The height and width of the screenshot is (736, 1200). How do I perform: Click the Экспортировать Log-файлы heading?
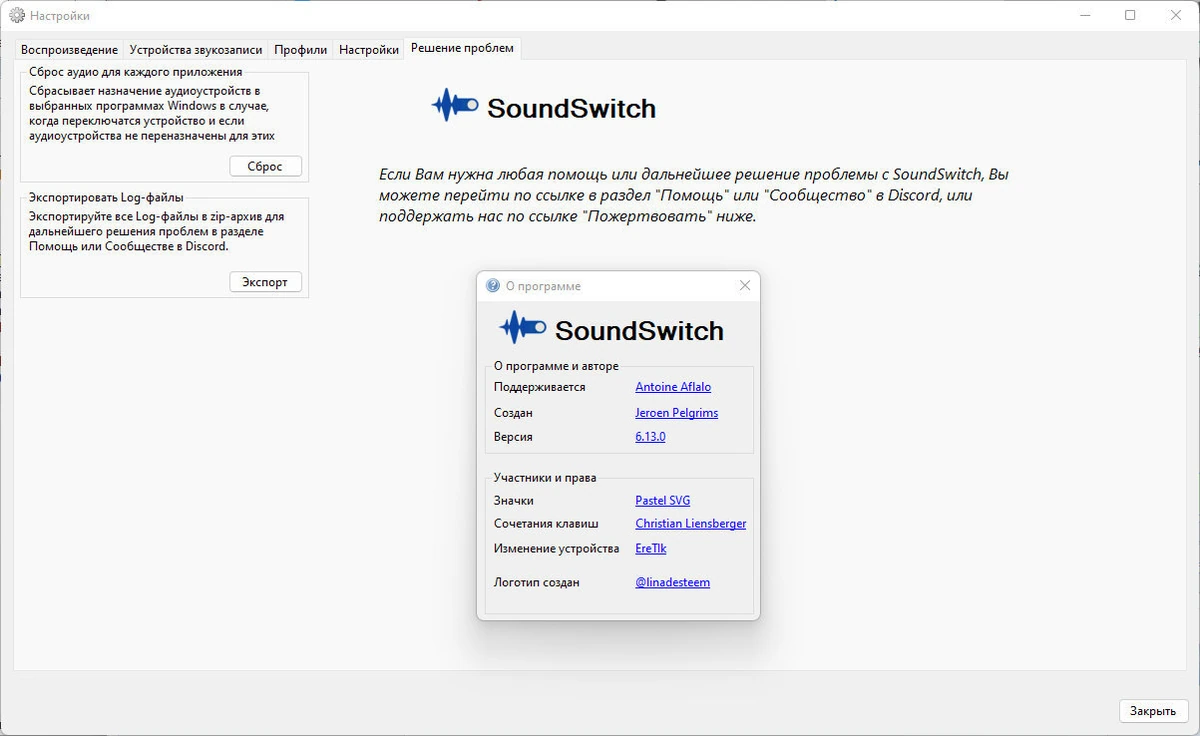point(107,197)
